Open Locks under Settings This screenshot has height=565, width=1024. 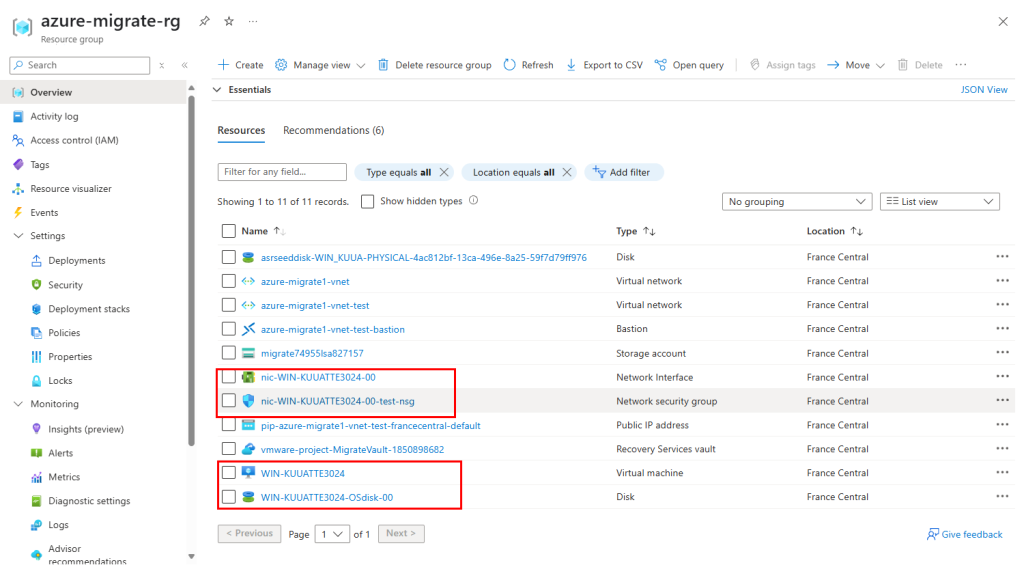pyautogui.click(x=60, y=381)
